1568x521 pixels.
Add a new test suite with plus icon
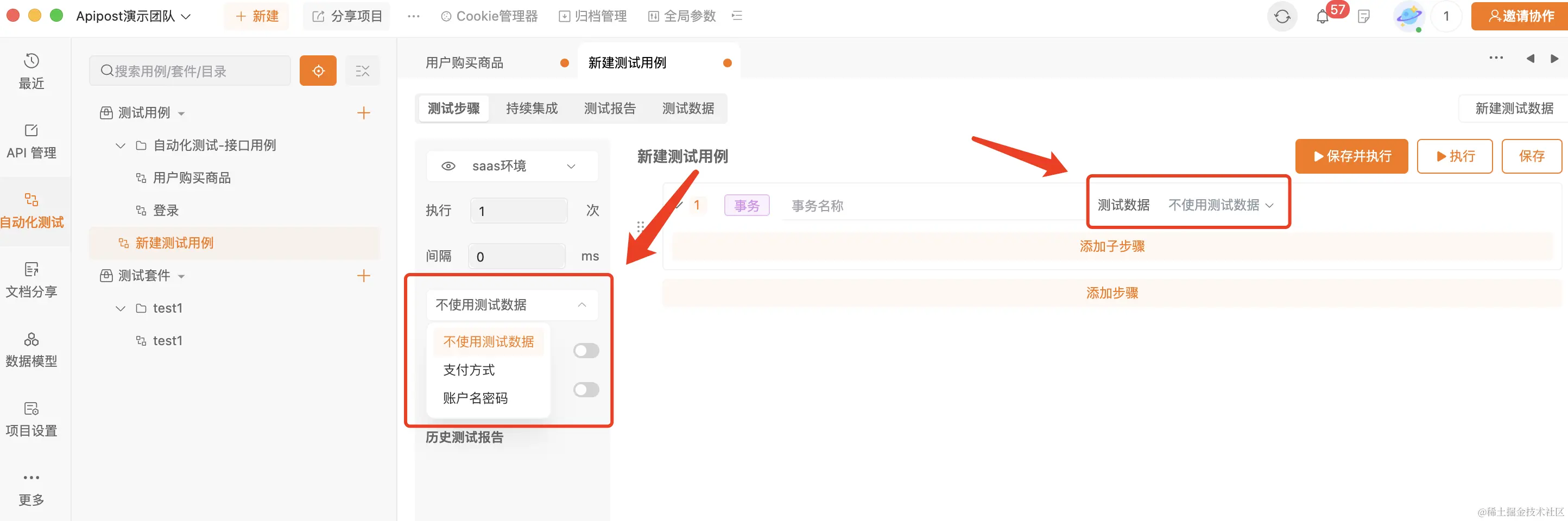pyautogui.click(x=363, y=276)
